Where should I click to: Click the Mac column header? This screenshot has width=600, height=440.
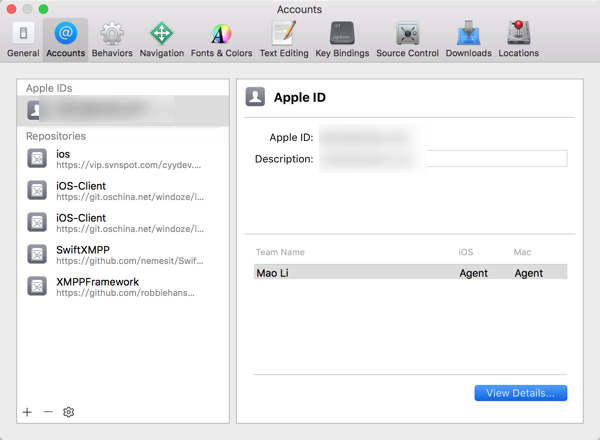click(522, 252)
